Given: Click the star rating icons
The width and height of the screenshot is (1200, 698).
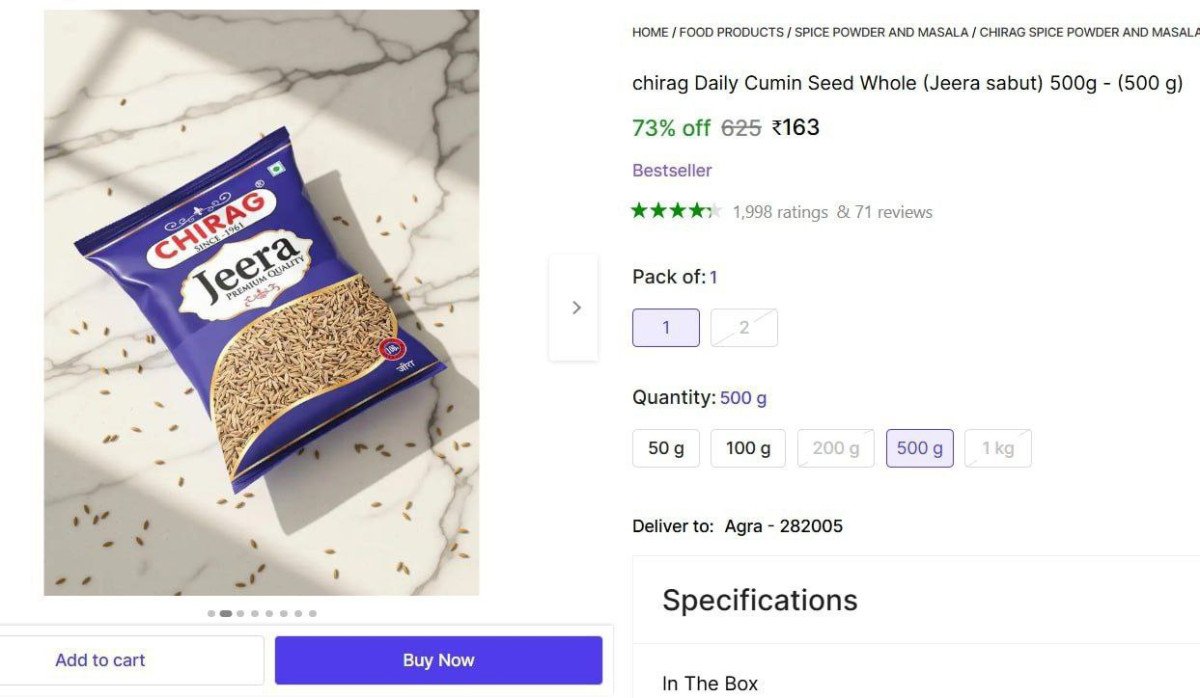Looking at the screenshot, I should pyautogui.click(x=675, y=211).
